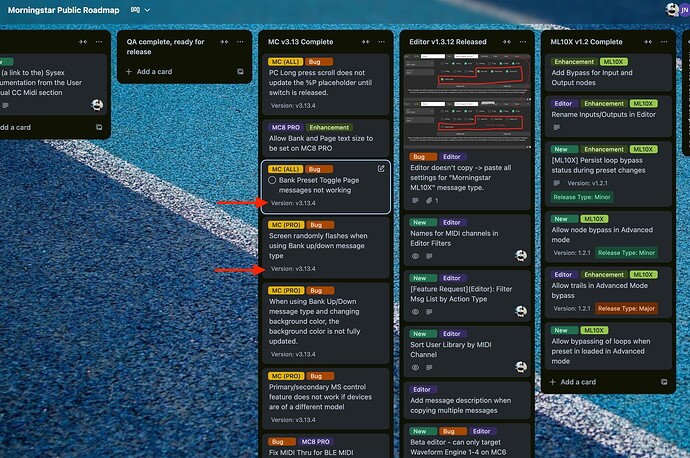Click yellow MC (ALL) label on PC Long press card
This screenshot has height=458, width=690.
point(286,62)
